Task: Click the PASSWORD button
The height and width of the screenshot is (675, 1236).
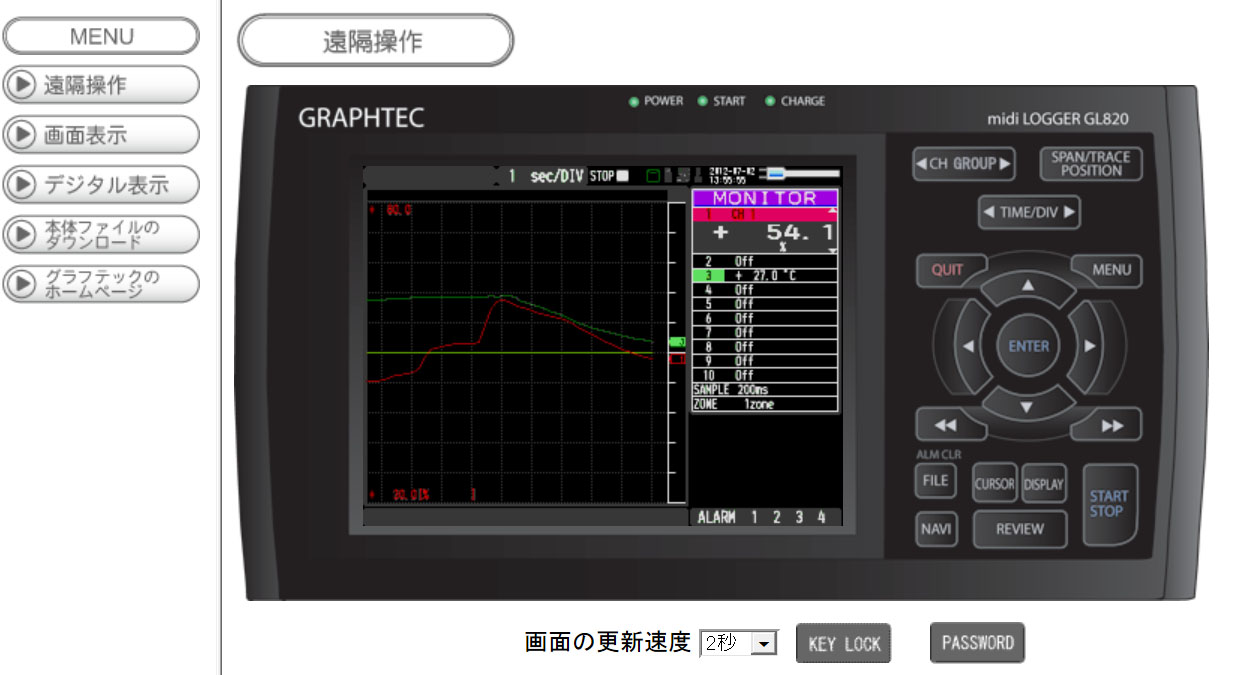Action: point(977,643)
